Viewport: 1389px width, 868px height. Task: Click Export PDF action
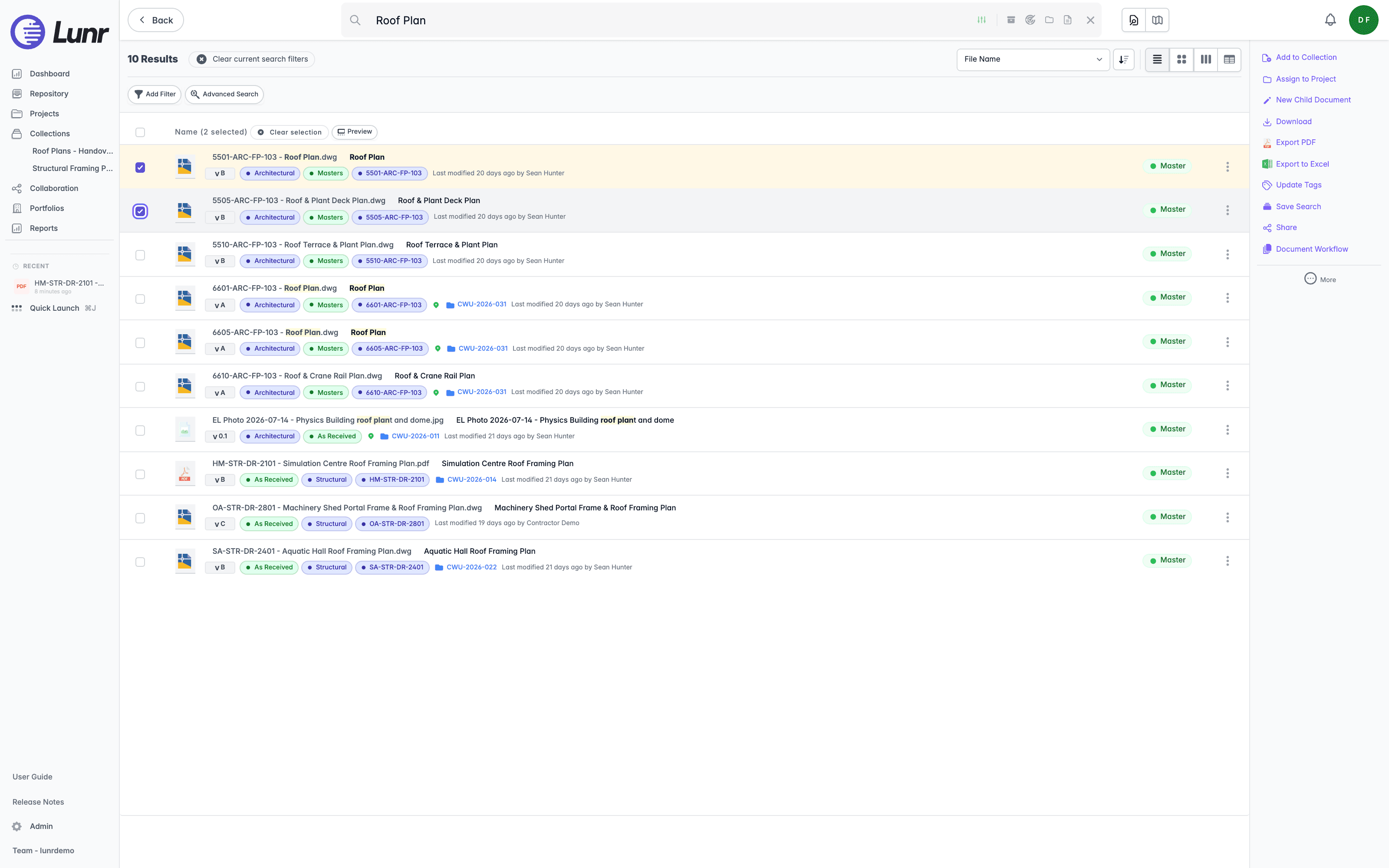tap(1289, 142)
